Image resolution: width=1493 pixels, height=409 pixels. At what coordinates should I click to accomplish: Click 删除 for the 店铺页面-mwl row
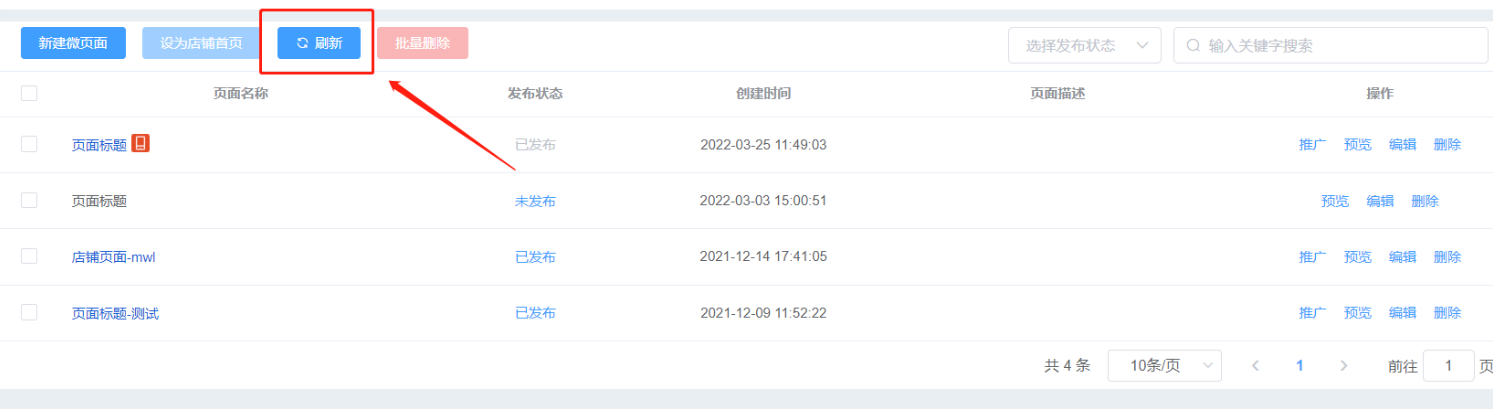click(1447, 257)
